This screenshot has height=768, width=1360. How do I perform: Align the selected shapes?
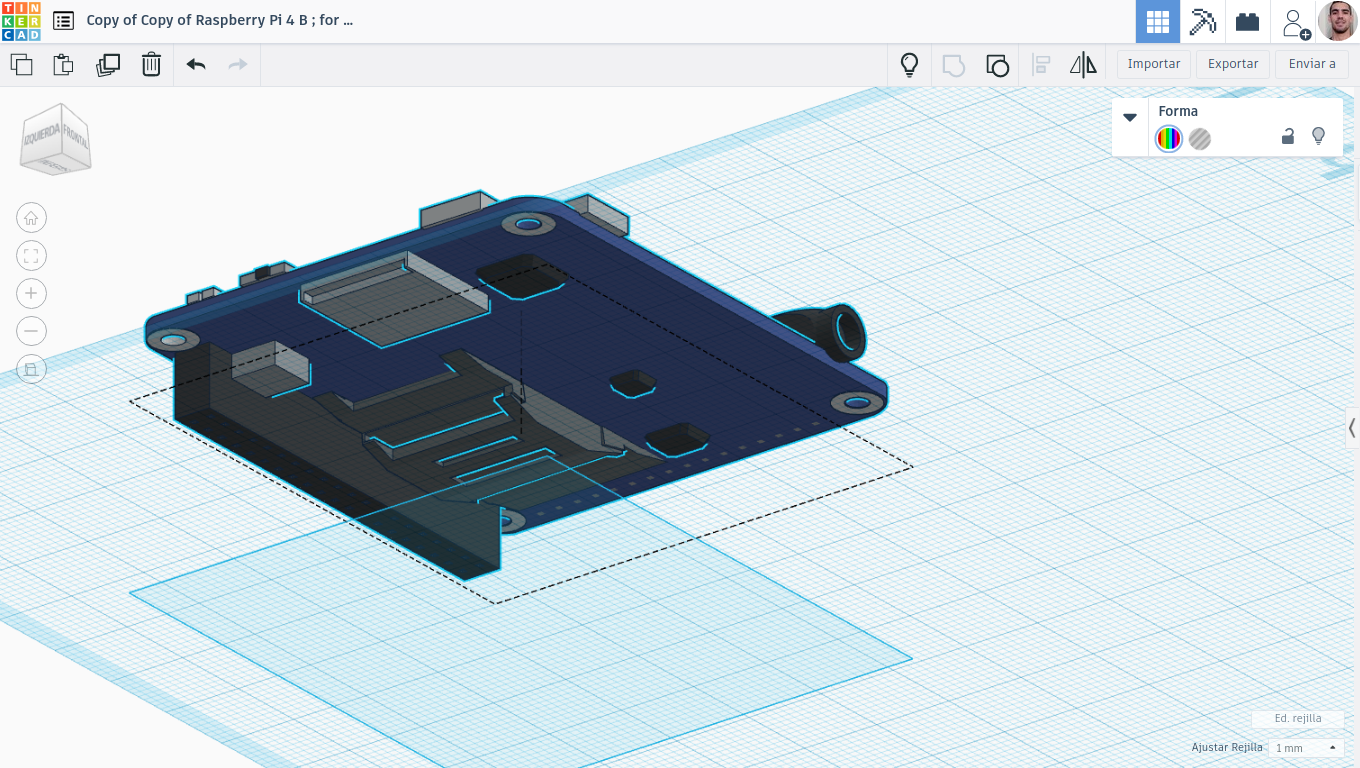tap(1041, 65)
